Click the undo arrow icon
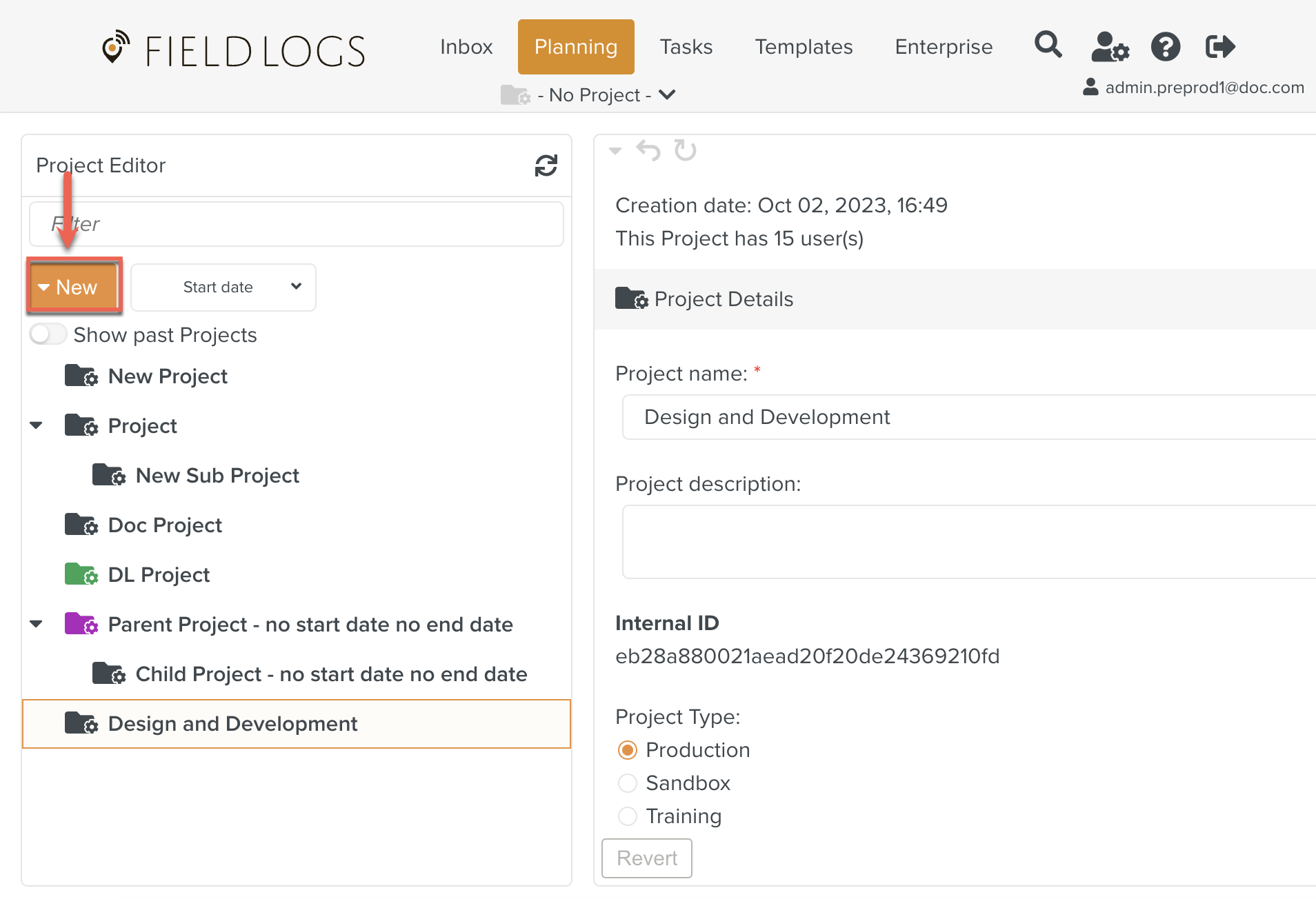The height and width of the screenshot is (899, 1316). click(648, 150)
